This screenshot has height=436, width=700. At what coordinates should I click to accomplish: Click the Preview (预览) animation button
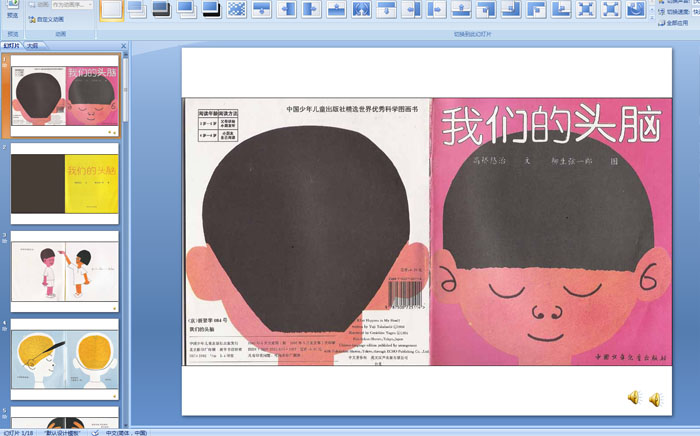(12, 10)
